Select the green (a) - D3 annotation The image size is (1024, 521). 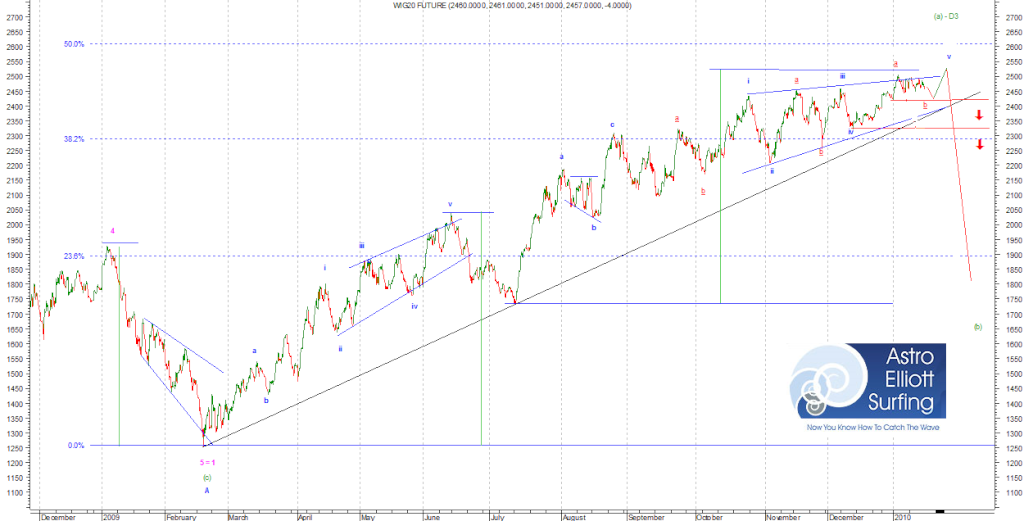click(945, 16)
